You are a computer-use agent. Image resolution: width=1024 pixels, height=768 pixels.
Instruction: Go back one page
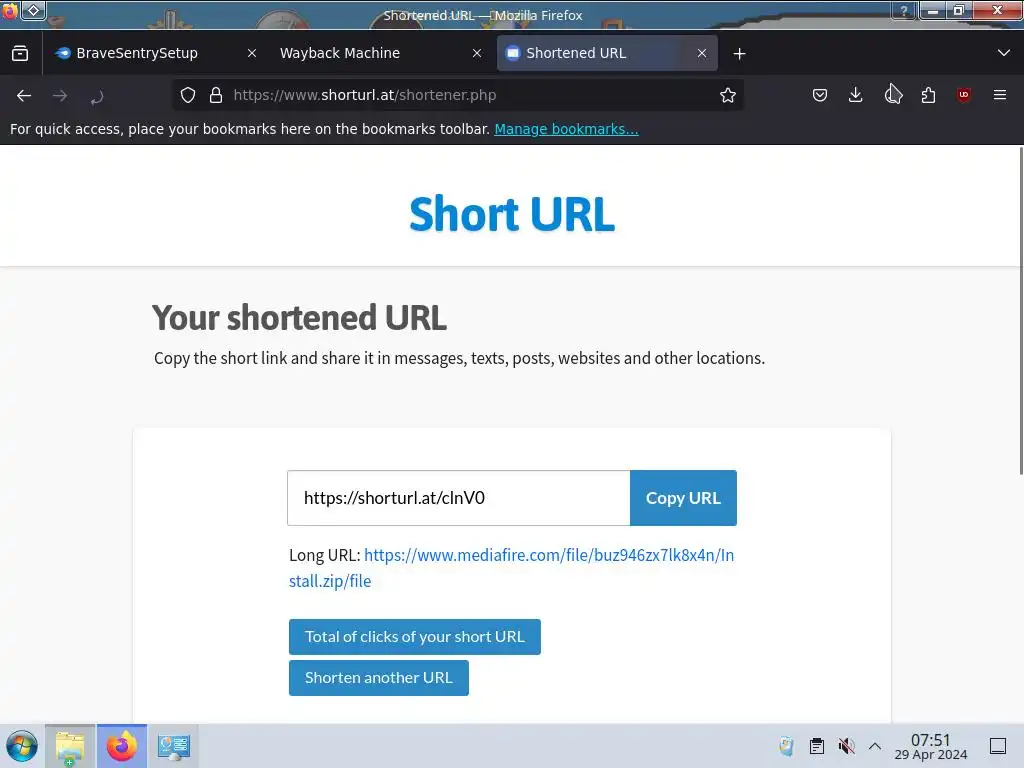tap(24, 95)
